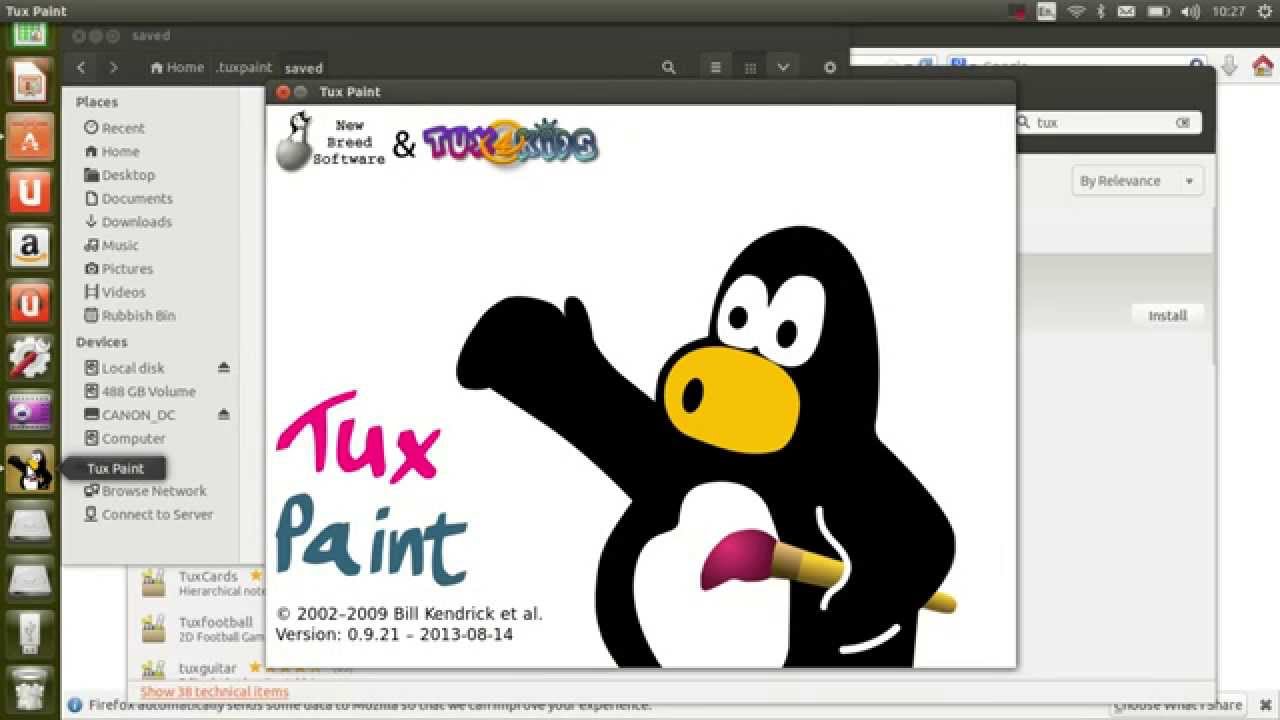
Task: Eject the Local disk device
Action: click(223, 368)
